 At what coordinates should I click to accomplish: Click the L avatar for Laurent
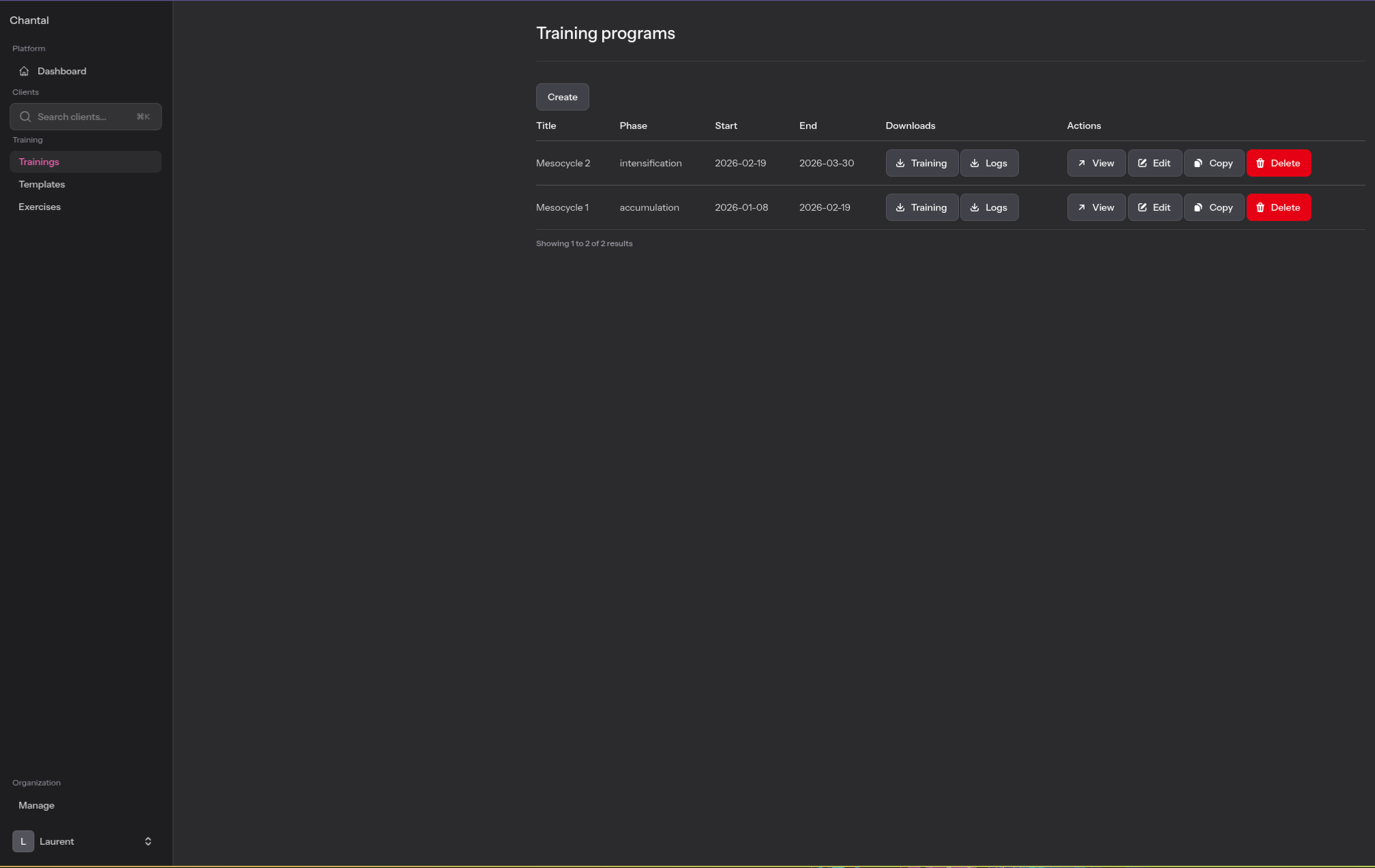(23, 841)
